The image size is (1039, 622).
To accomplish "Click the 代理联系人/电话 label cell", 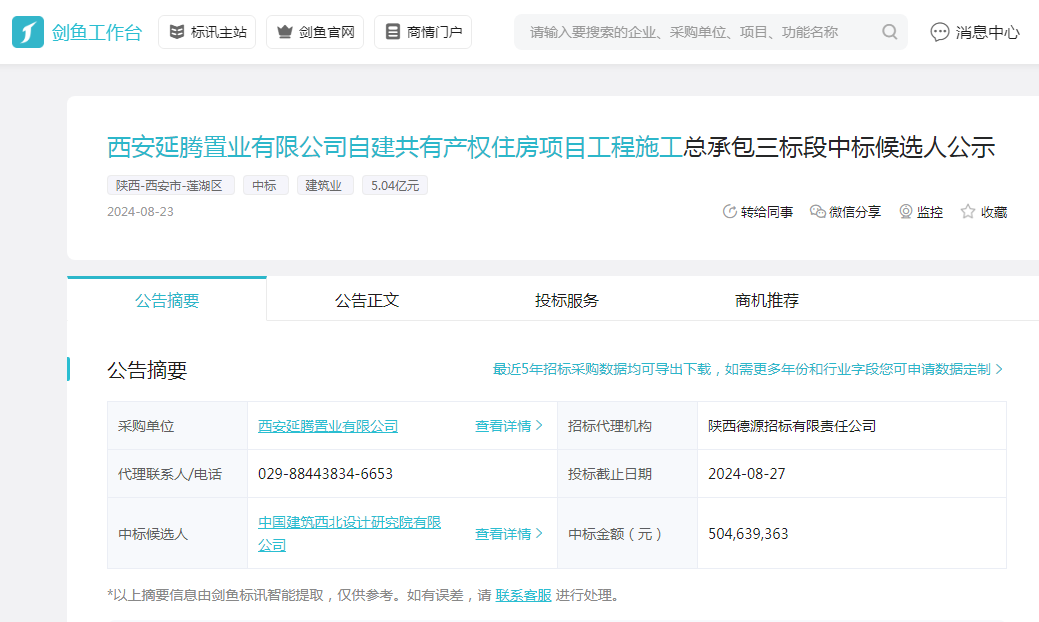I will 178,474.
